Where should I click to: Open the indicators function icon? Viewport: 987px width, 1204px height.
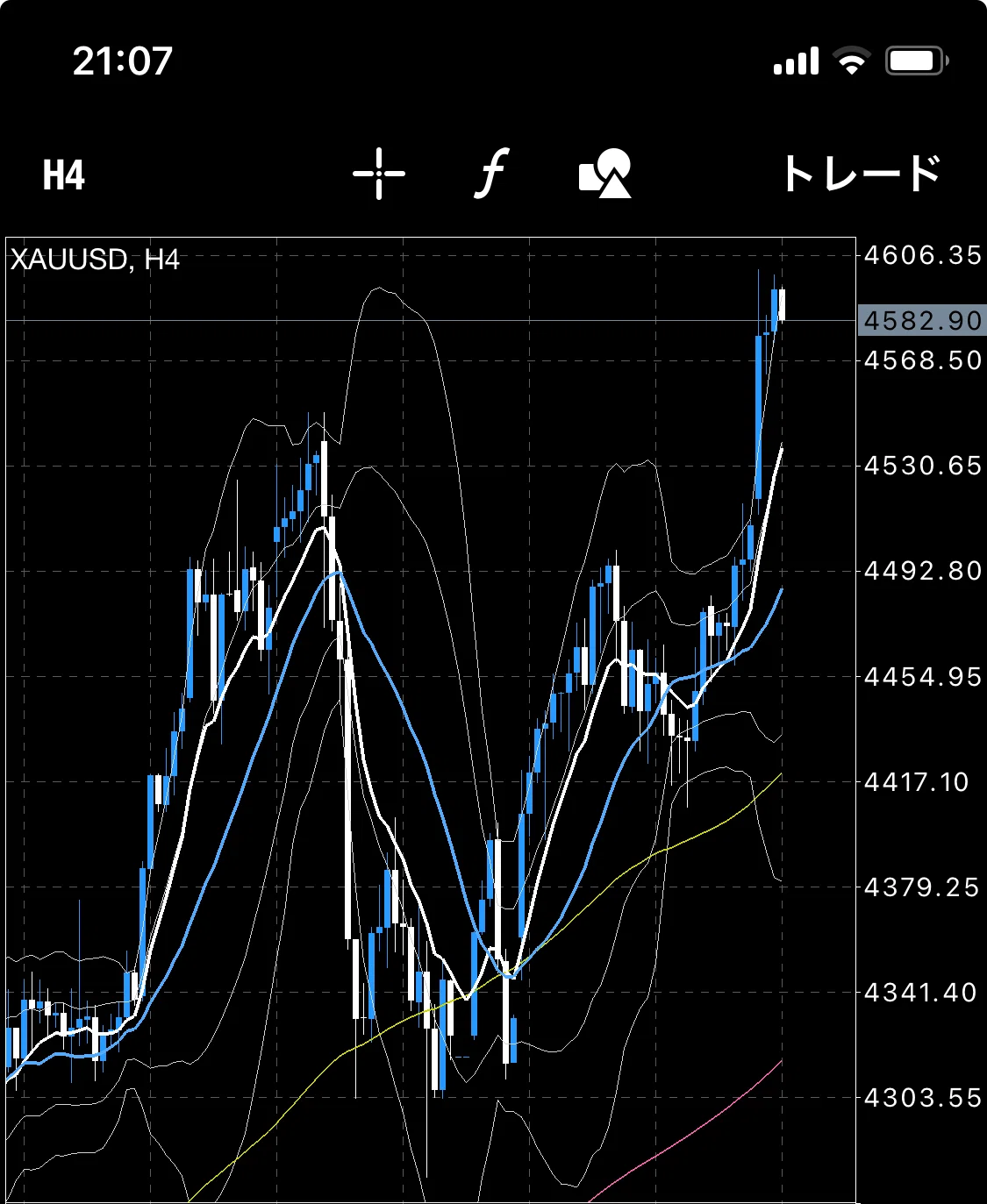(x=492, y=174)
